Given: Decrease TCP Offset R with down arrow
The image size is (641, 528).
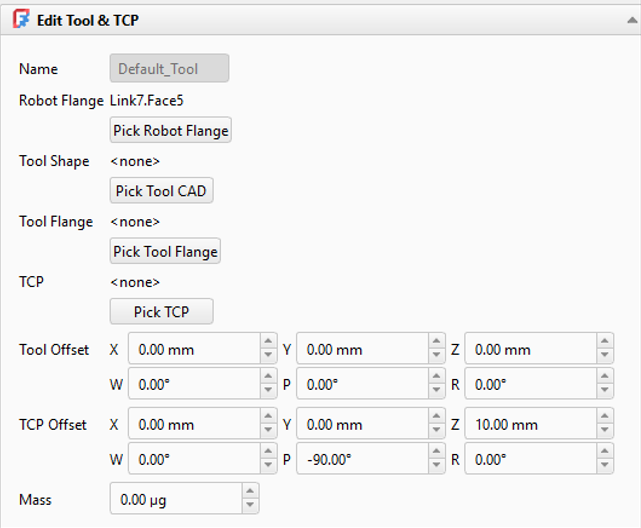Looking at the screenshot, I should tap(605, 465).
